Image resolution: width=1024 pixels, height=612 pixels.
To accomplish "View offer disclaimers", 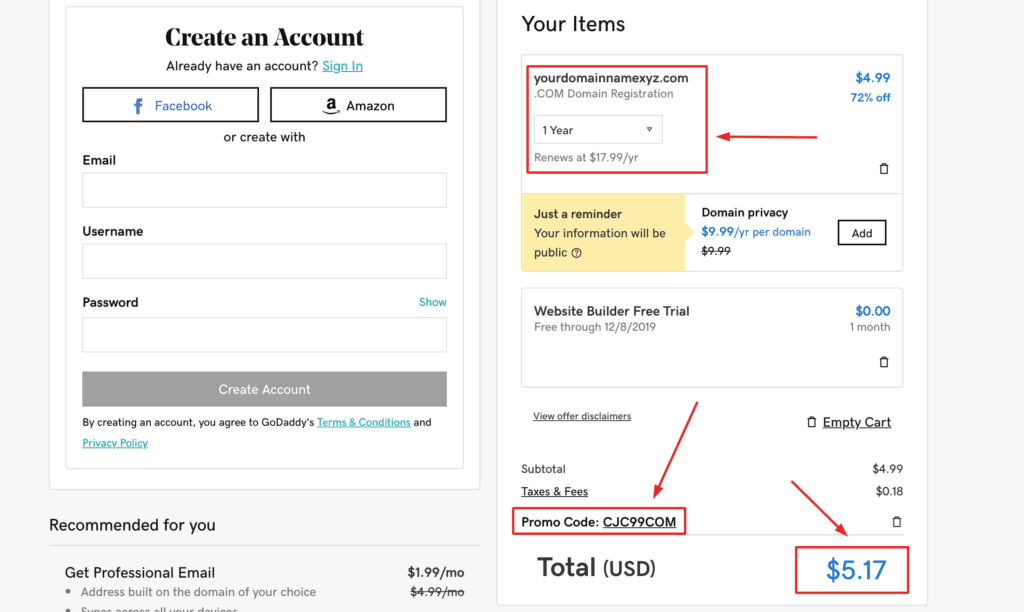I will tap(582, 416).
